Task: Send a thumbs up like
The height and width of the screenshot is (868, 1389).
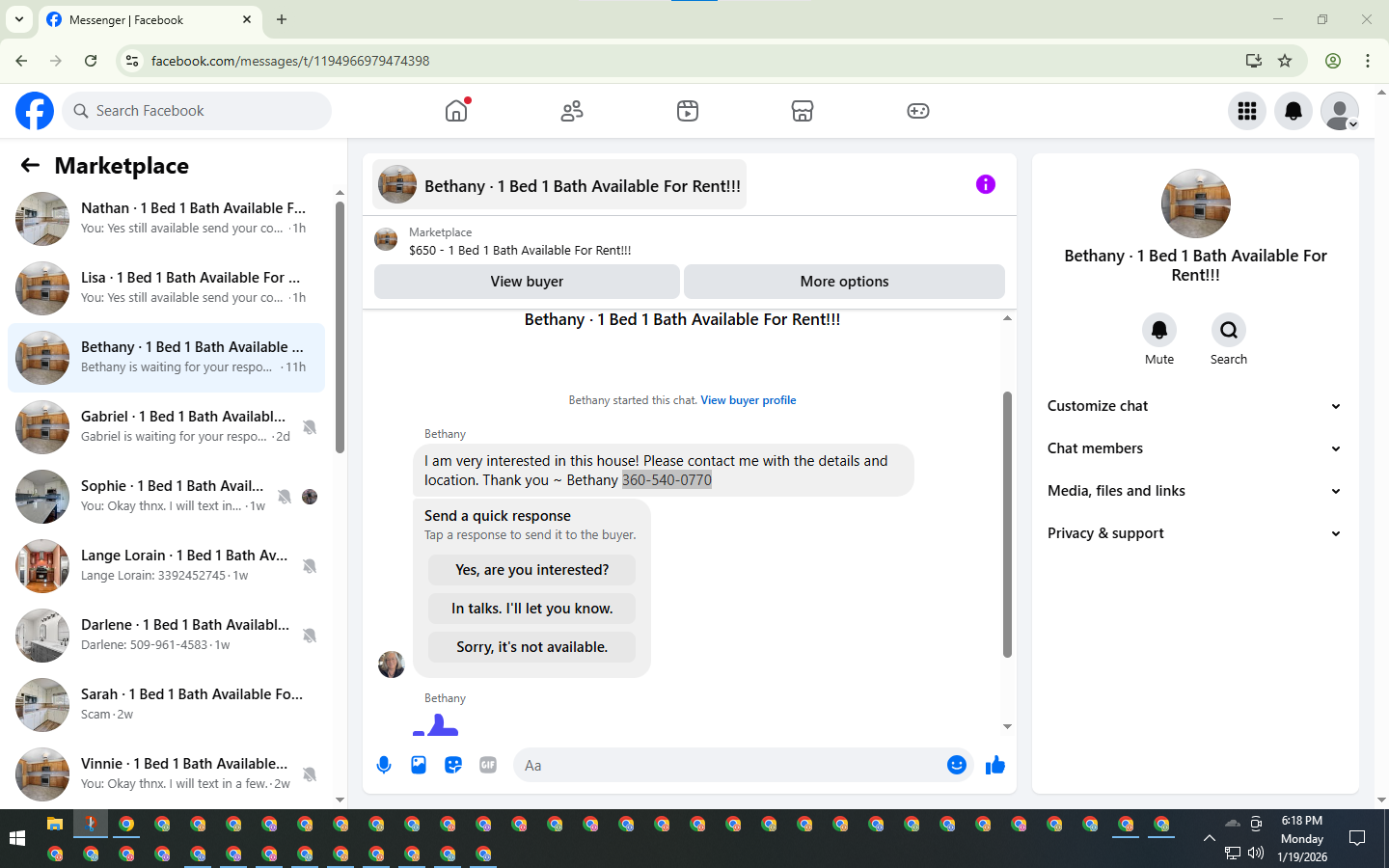Action: coord(995,765)
